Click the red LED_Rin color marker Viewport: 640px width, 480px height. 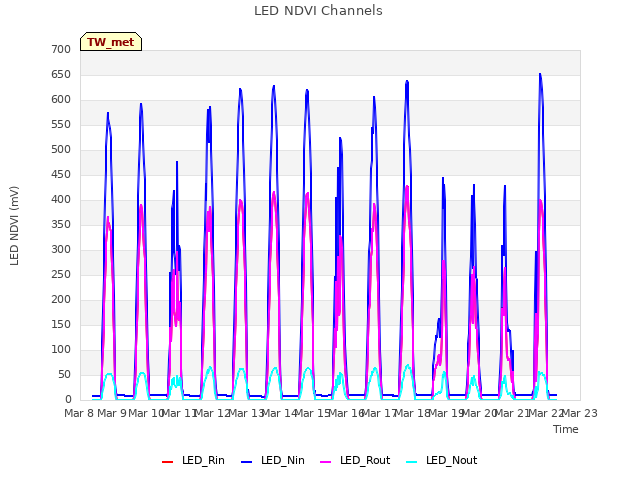167,462
